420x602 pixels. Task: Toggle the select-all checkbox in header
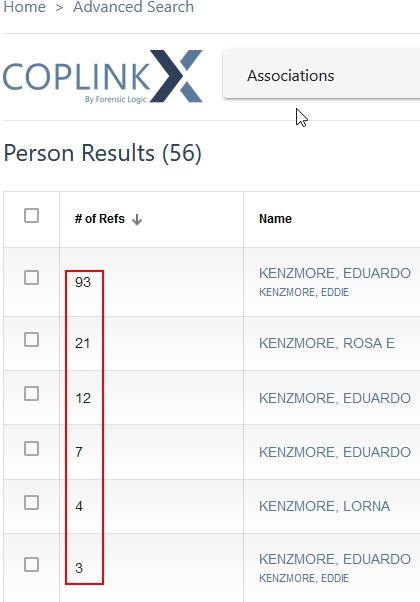click(31, 216)
